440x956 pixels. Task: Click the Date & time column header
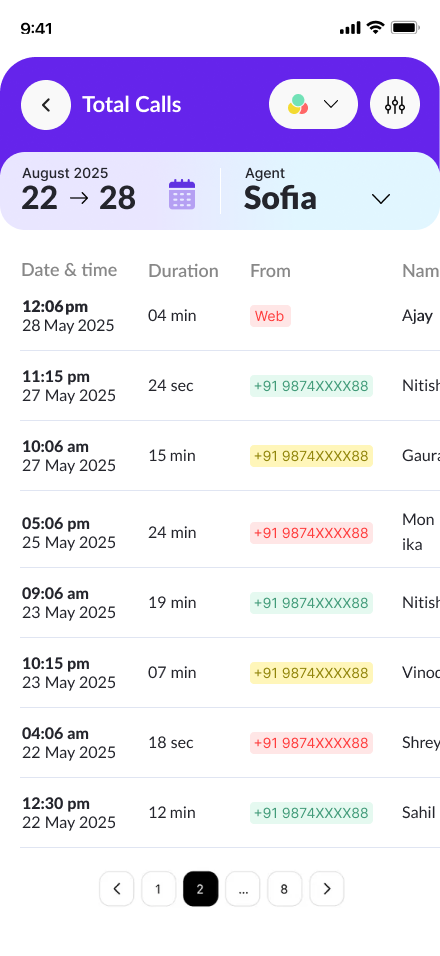point(69,270)
